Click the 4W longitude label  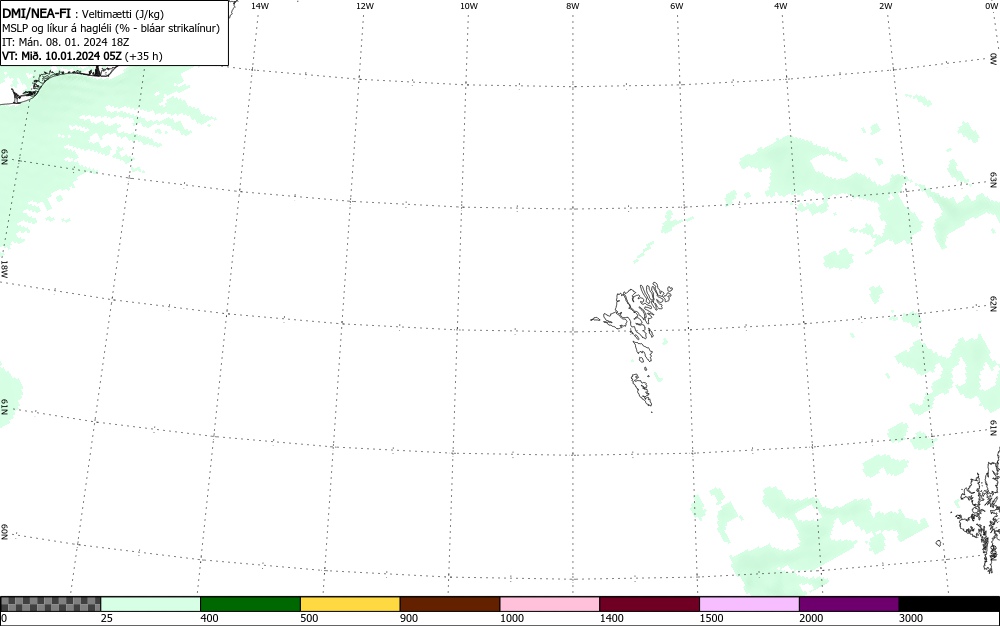coord(781,6)
